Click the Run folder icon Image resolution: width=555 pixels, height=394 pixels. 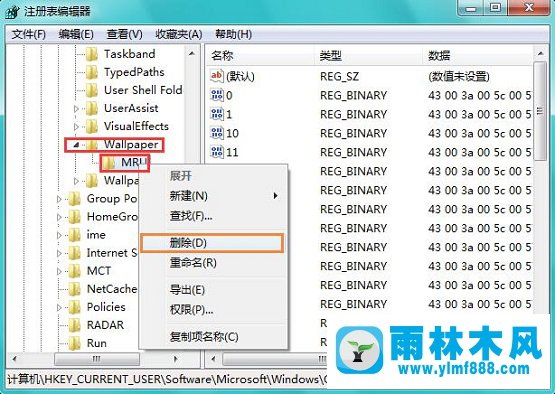tap(74, 343)
